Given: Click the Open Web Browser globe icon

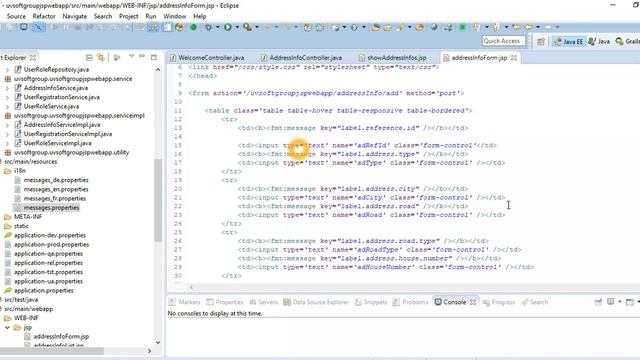Looking at the screenshot, I should coord(434,27).
